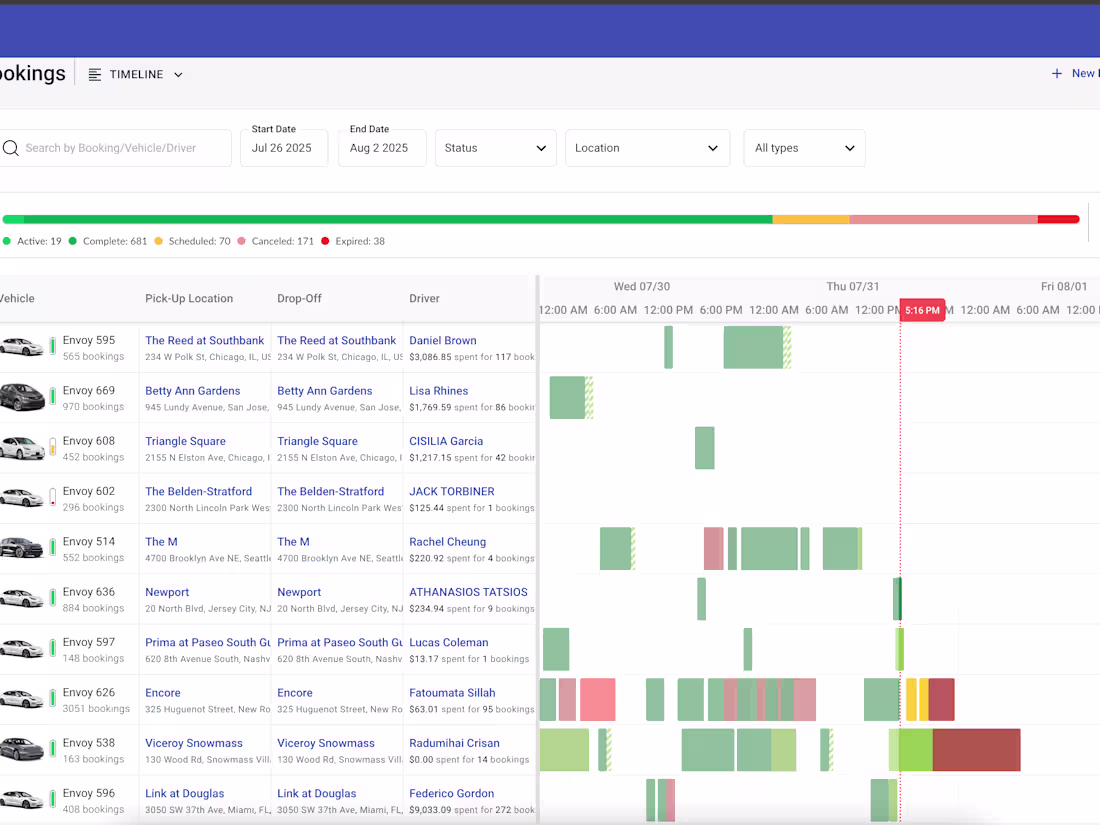Image resolution: width=1100 pixels, height=825 pixels.
Task: Click the Active: 19 legend entry
Action: tap(32, 241)
